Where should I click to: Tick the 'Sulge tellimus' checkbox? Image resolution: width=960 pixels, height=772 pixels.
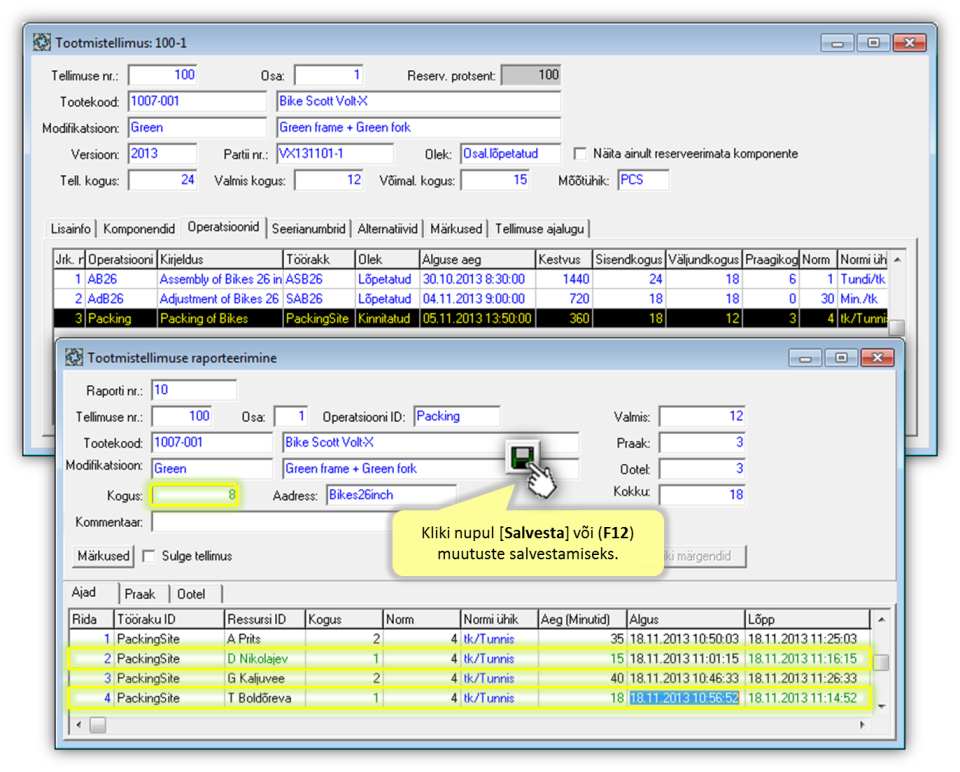pos(148,556)
